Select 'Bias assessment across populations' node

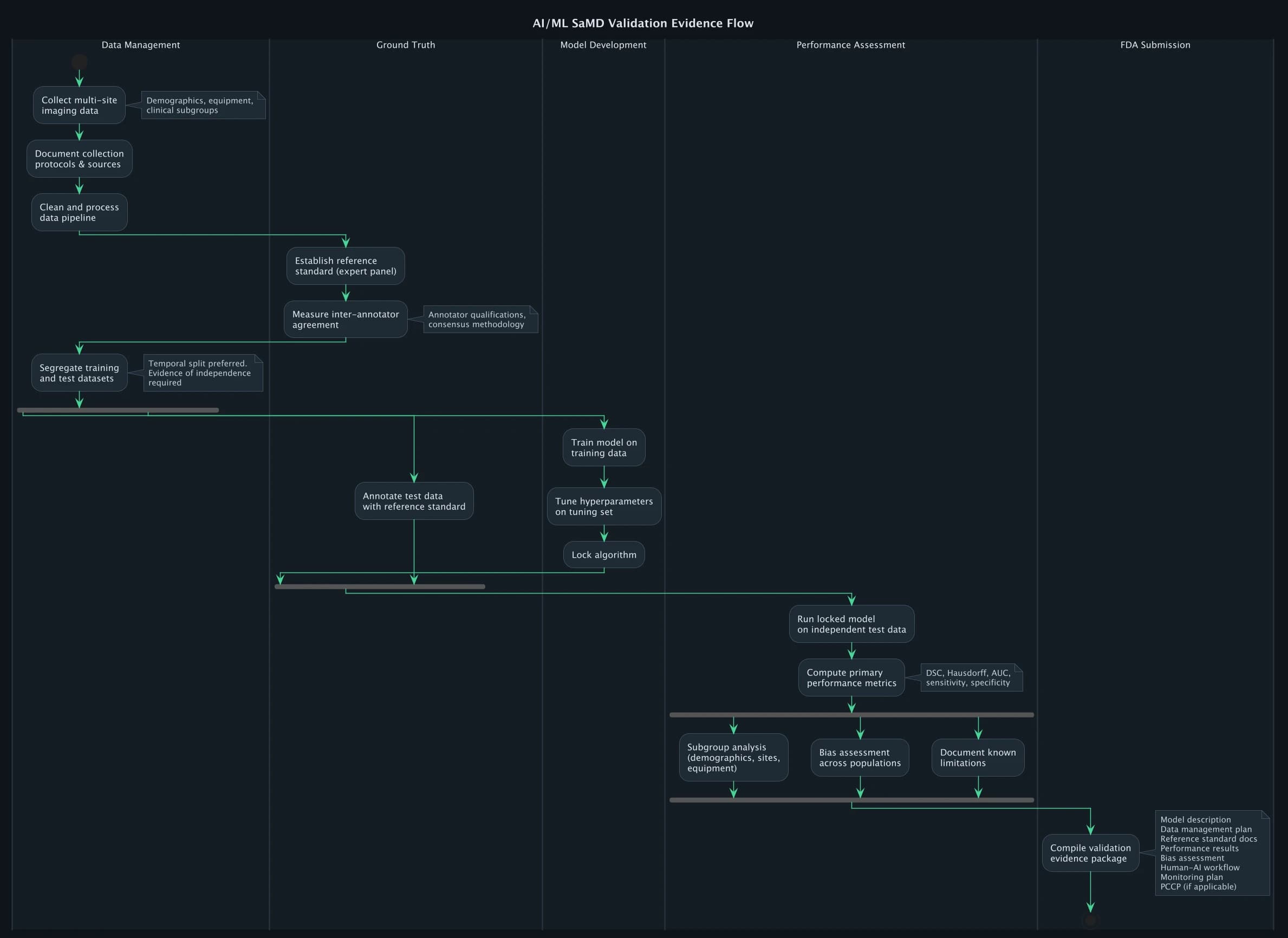[859, 758]
